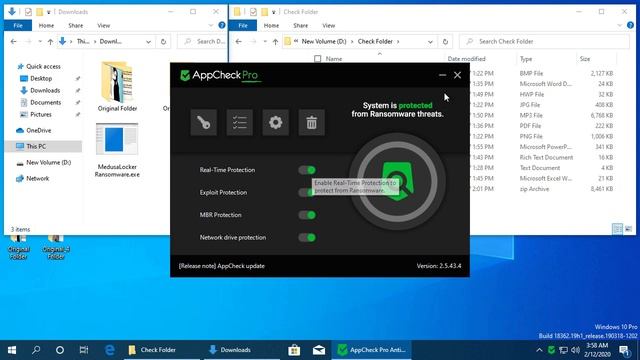Open taskbar search

(x=36, y=350)
